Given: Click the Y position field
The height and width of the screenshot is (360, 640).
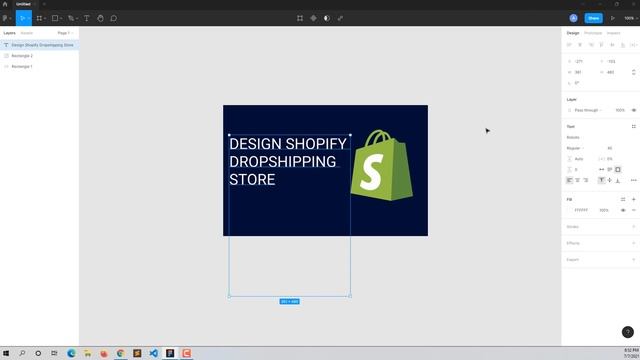Looking at the screenshot, I should click(x=611, y=62).
